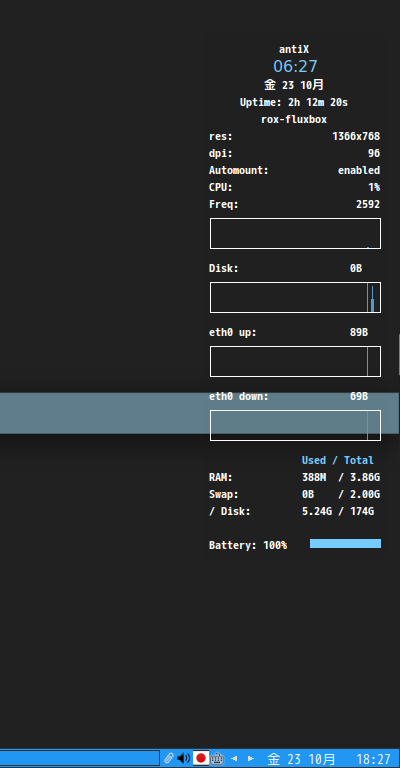Click the taskbar date 金 23 10月
Image resolution: width=400 pixels, height=768 pixels.
pos(301,759)
